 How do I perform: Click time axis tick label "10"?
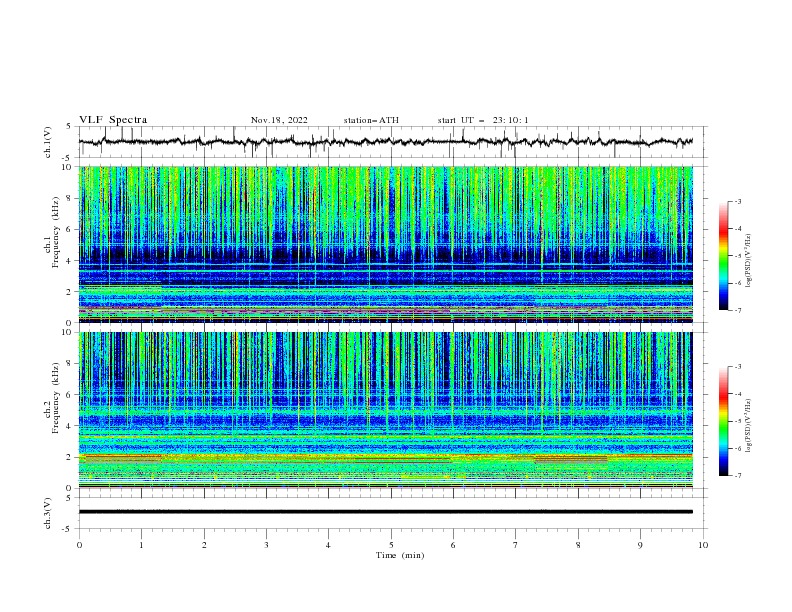pyautogui.click(x=703, y=545)
